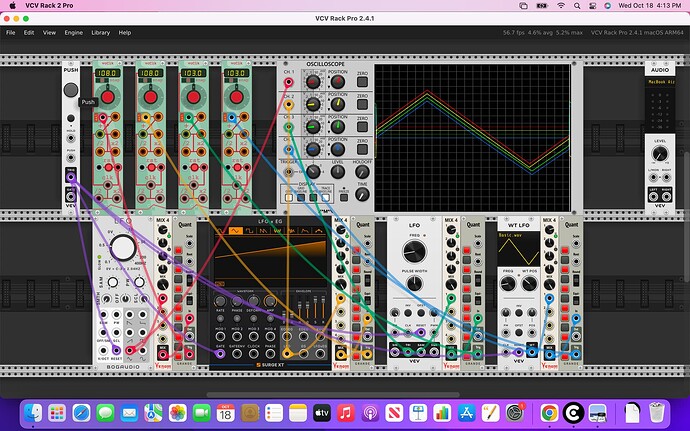
Task: Click the Audio module LEVEL knob
Action: tap(660, 154)
